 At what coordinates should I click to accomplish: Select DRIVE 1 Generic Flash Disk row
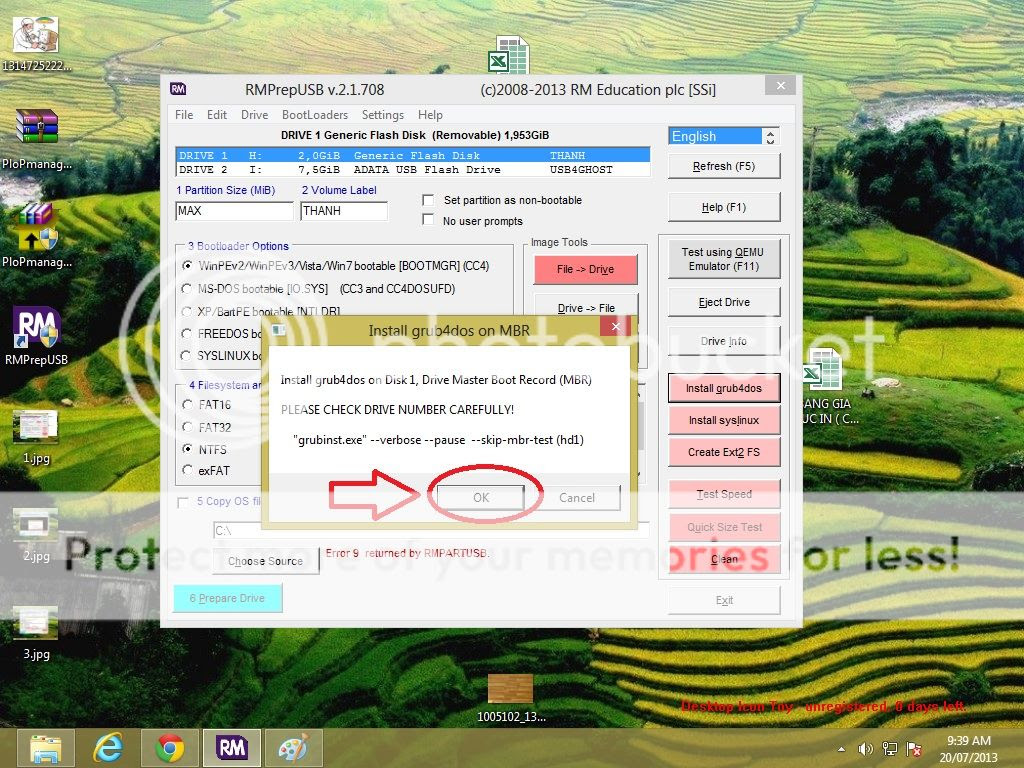point(413,155)
